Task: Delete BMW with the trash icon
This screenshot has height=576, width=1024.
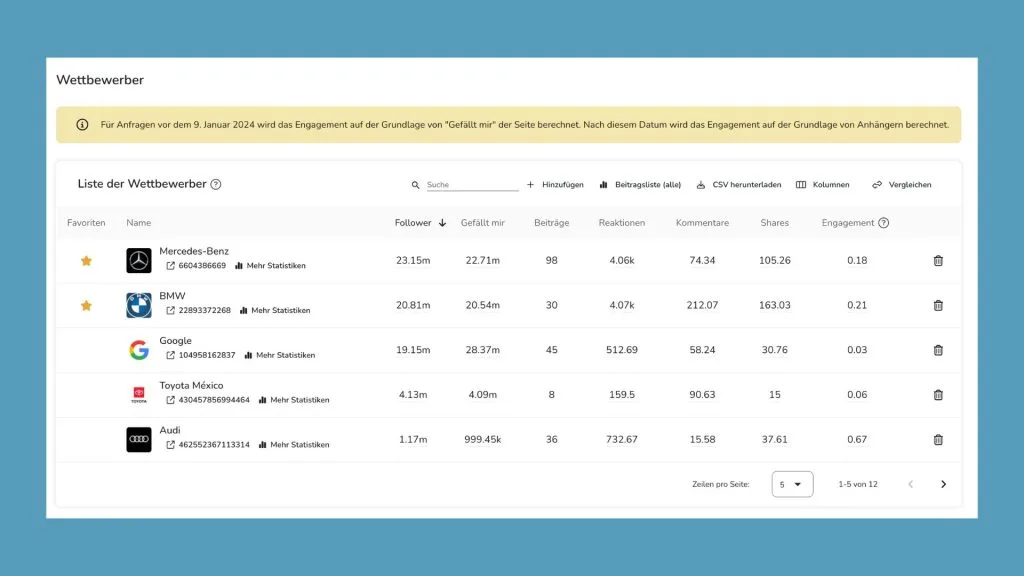Action: pos(938,306)
